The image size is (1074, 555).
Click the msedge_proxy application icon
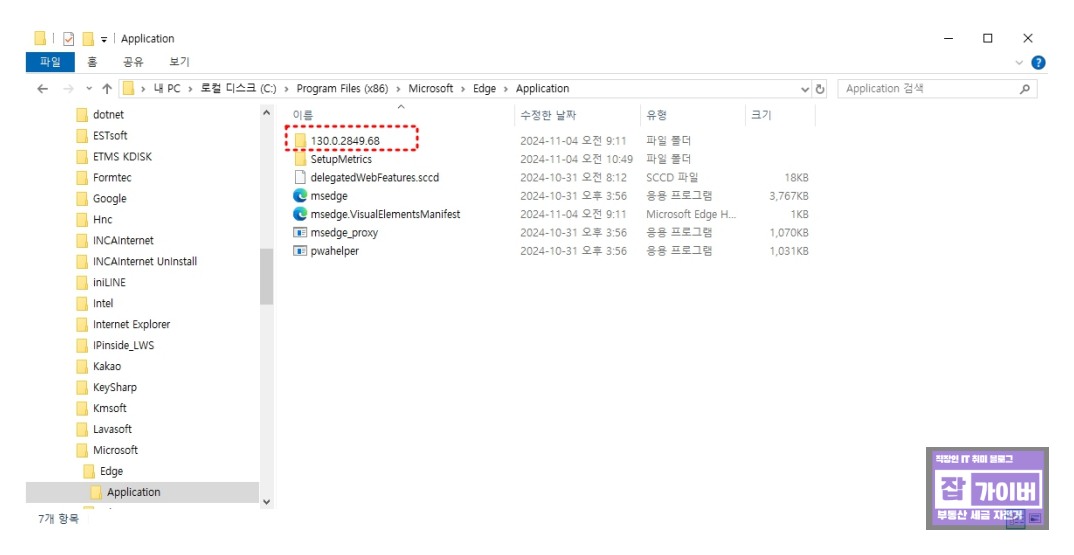[x=300, y=232]
